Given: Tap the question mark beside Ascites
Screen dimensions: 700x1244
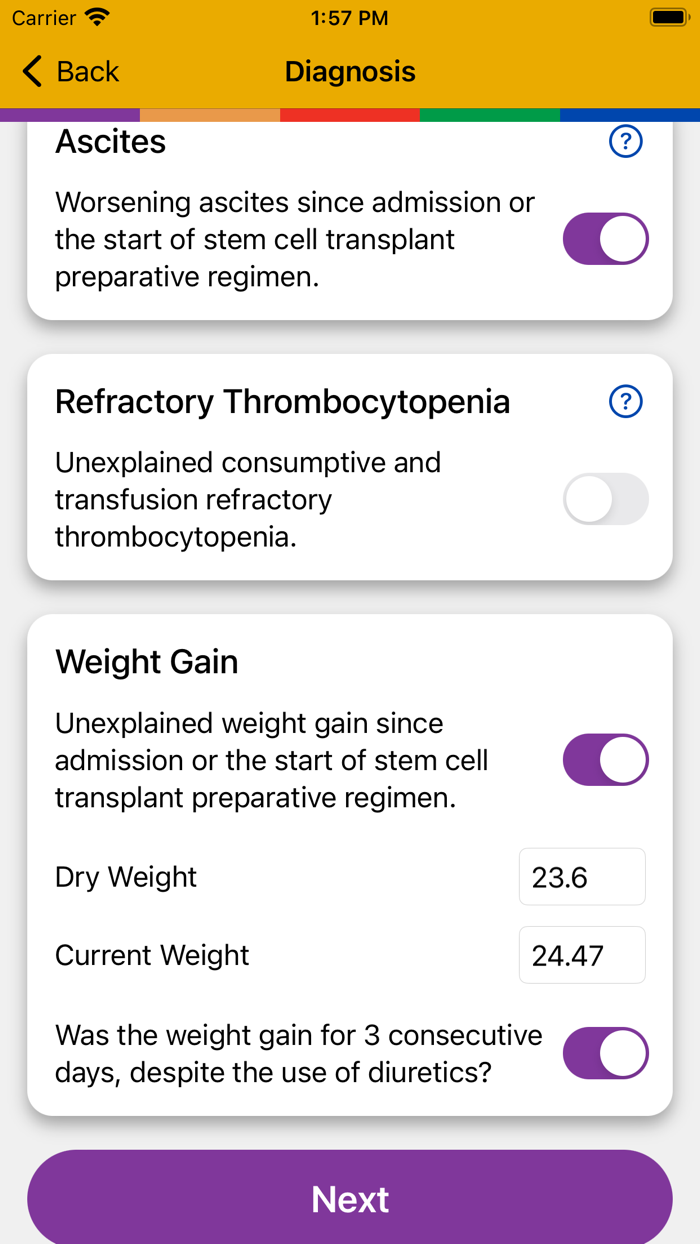Looking at the screenshot, I should [x=625, y=141].
